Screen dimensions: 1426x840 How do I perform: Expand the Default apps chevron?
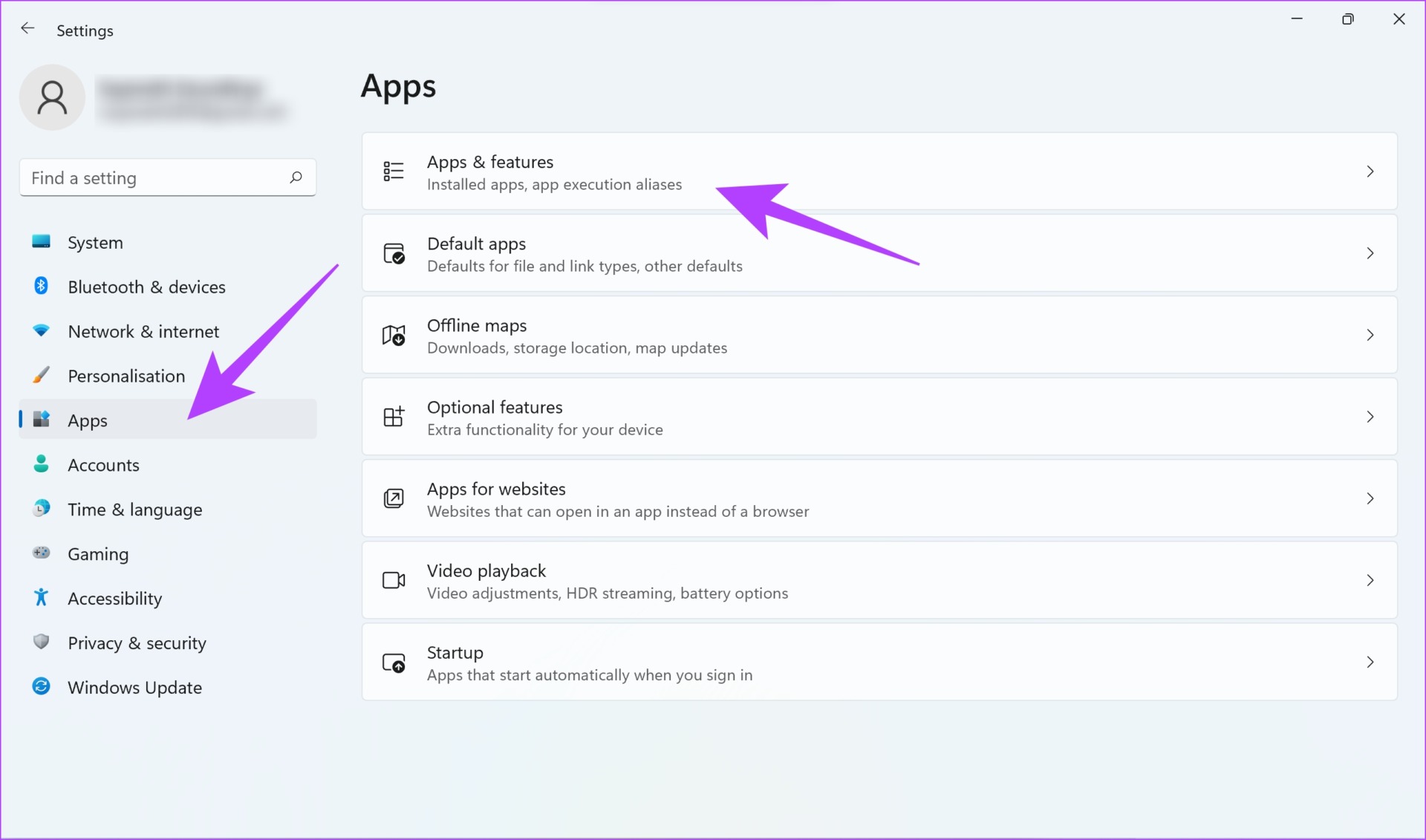1370,253
